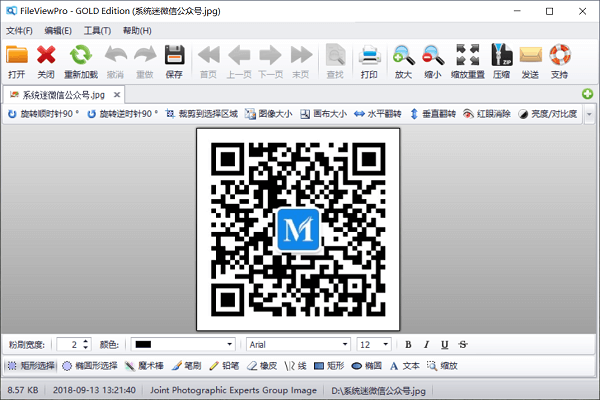Open the 工具(T) menu

tap(98, 31)
